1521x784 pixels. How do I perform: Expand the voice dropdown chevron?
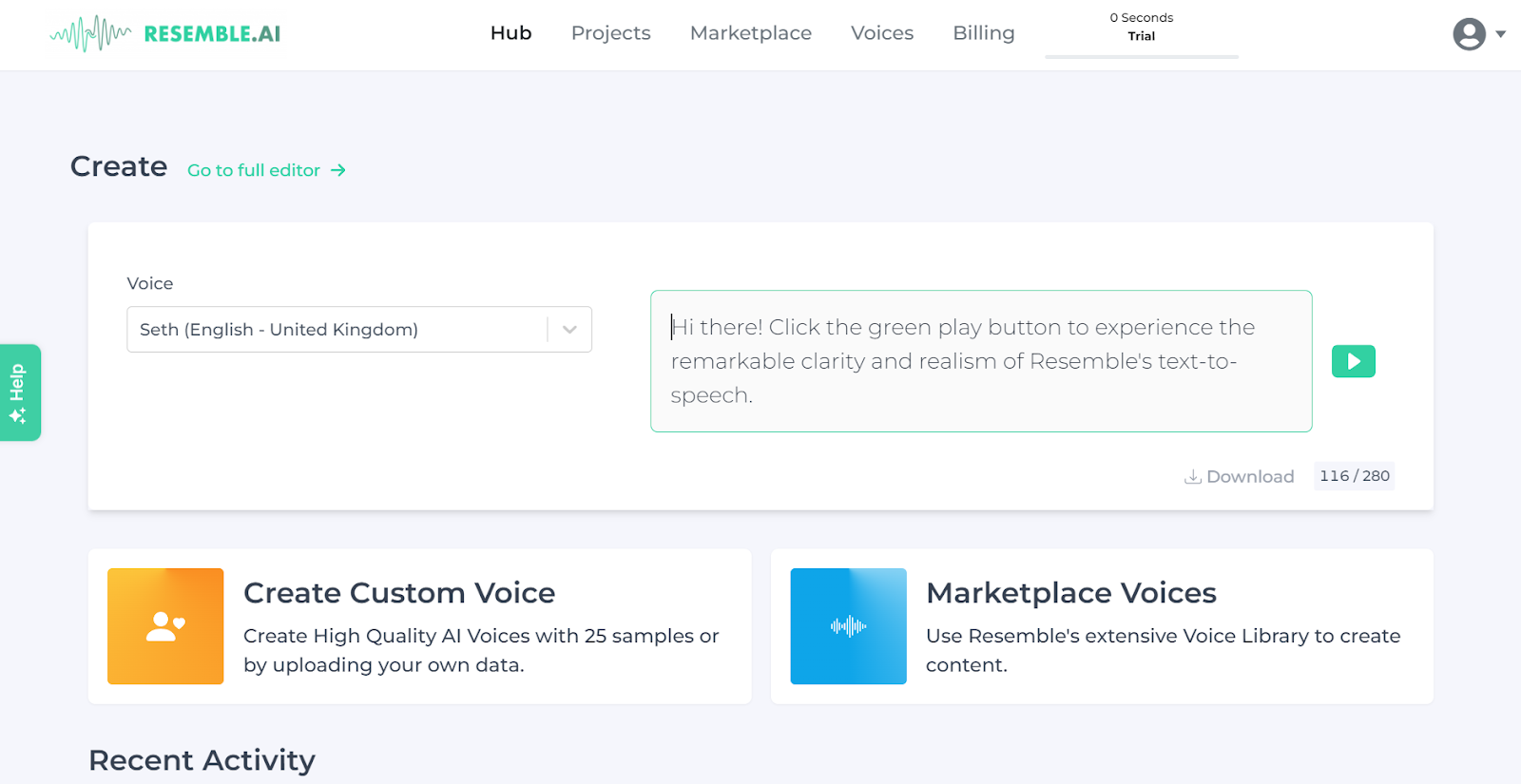click(569, 330)
